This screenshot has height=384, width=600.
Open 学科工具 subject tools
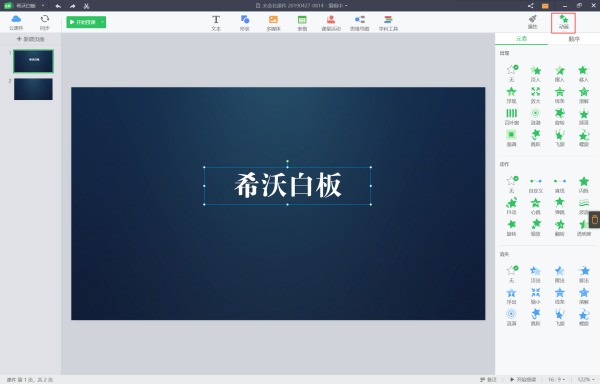(388, 23)
